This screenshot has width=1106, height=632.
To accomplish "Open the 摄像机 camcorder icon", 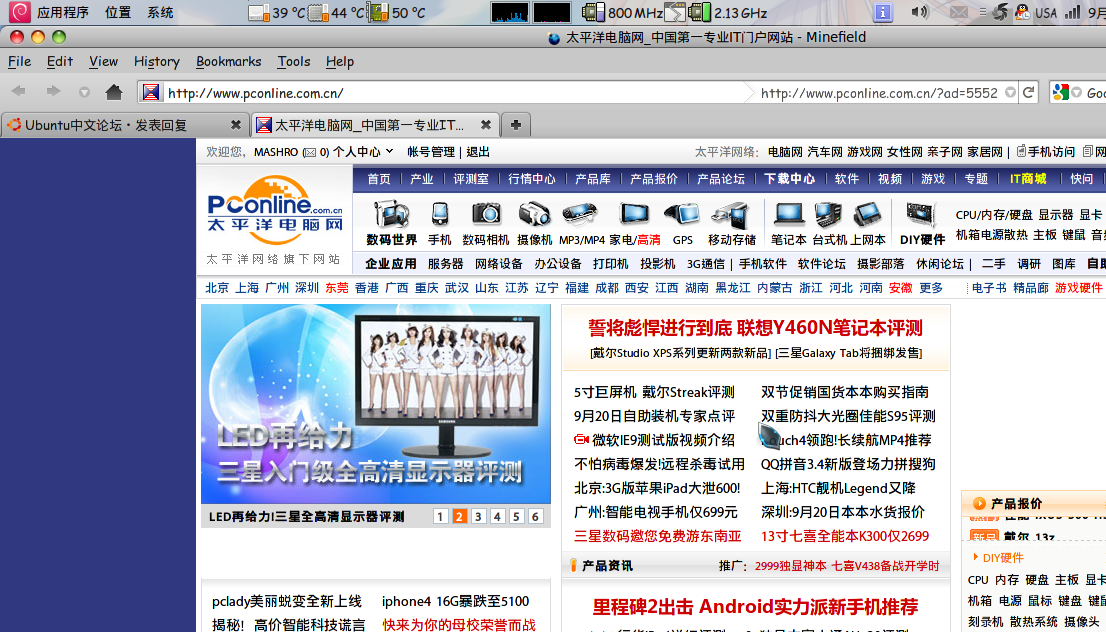I will pos(534,214).
